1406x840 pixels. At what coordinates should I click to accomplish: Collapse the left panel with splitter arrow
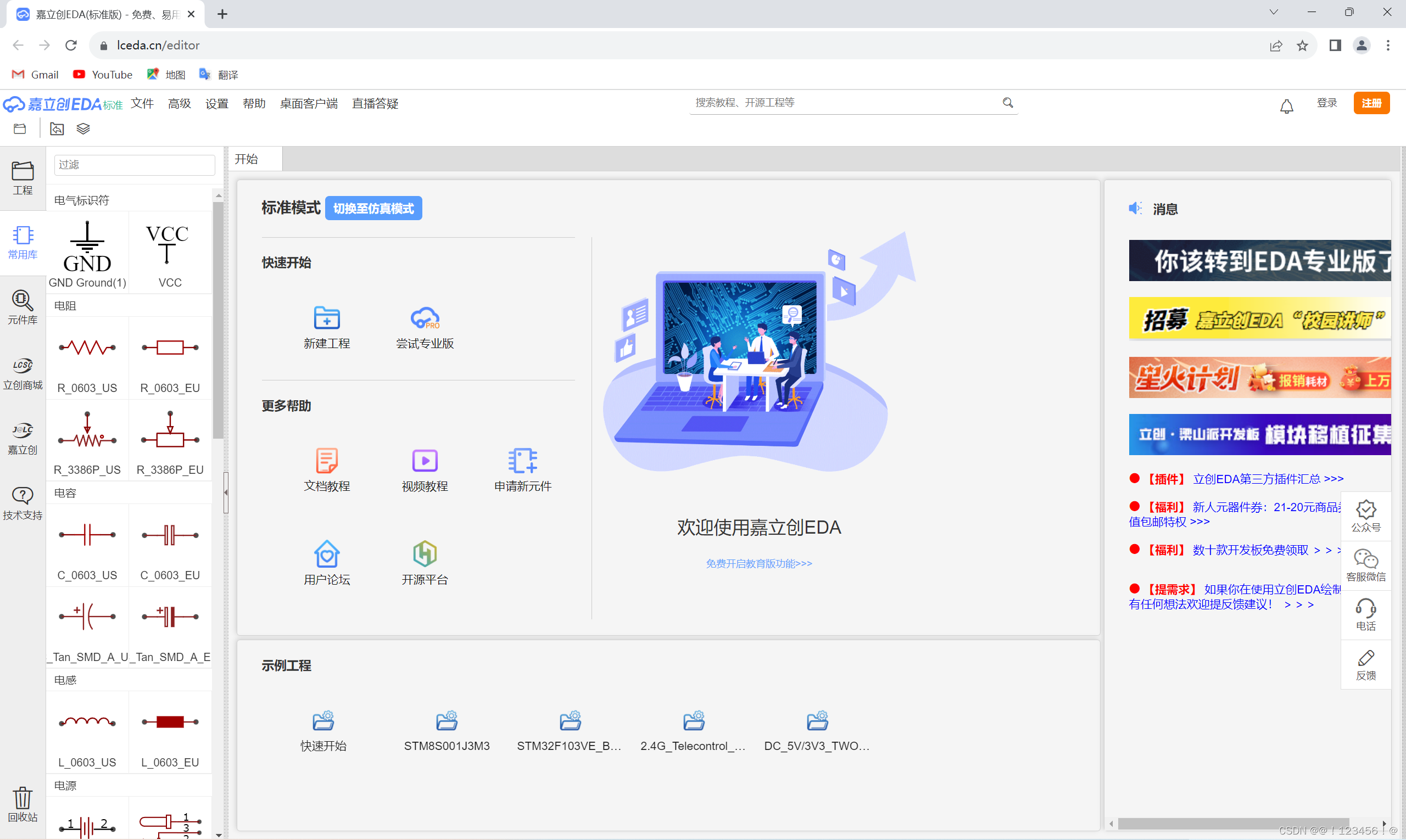pos(226,492)
